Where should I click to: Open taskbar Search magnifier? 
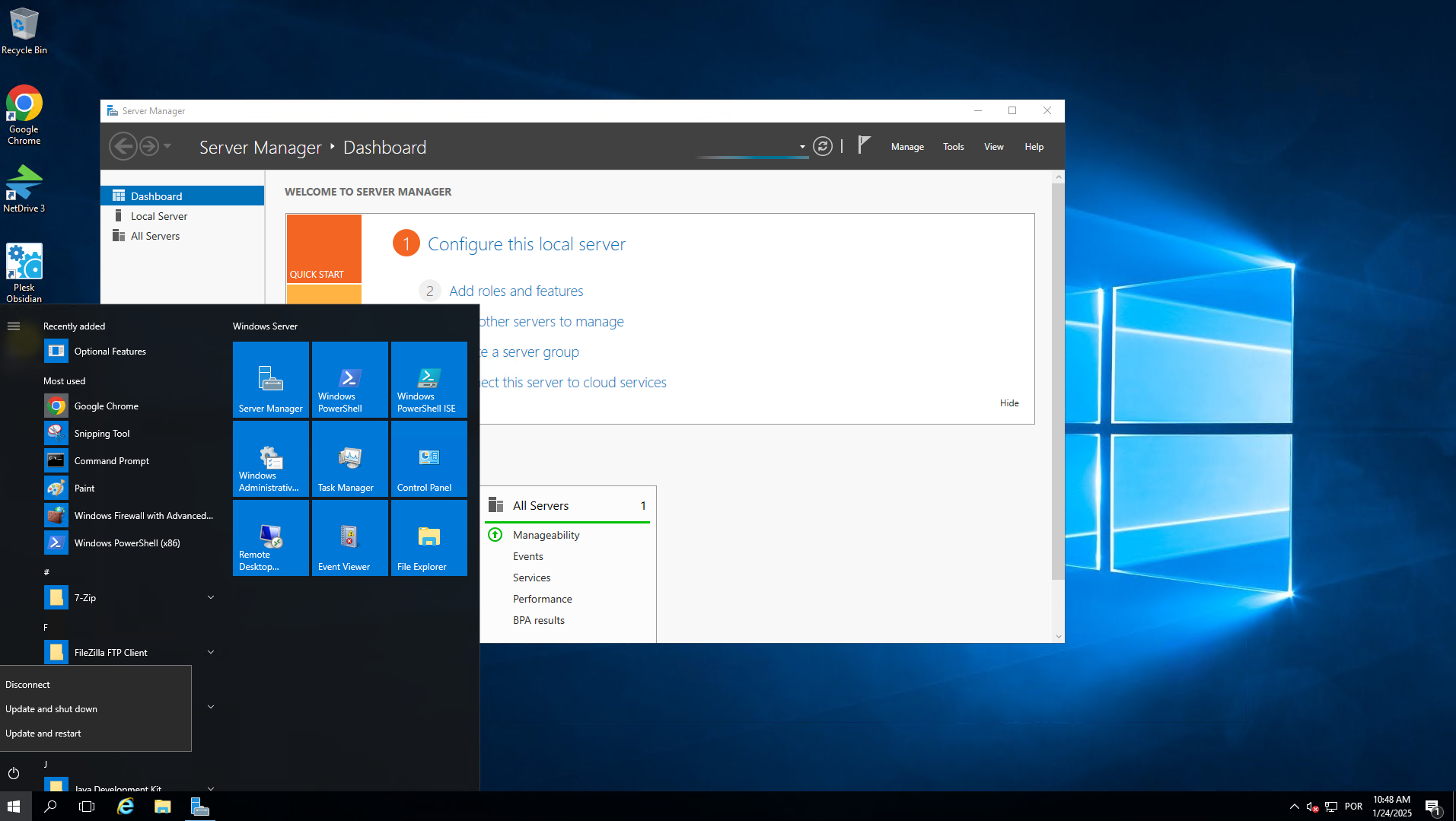pos(50,807)
